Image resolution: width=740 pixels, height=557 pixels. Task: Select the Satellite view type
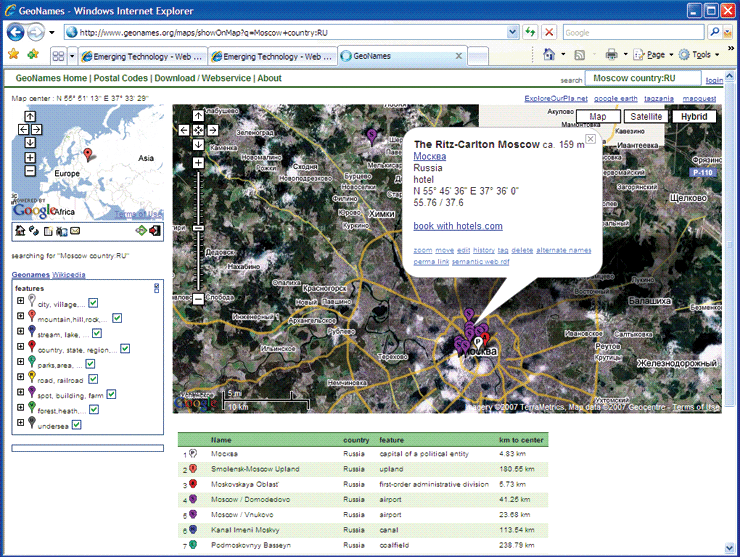[x=646, y=117]
